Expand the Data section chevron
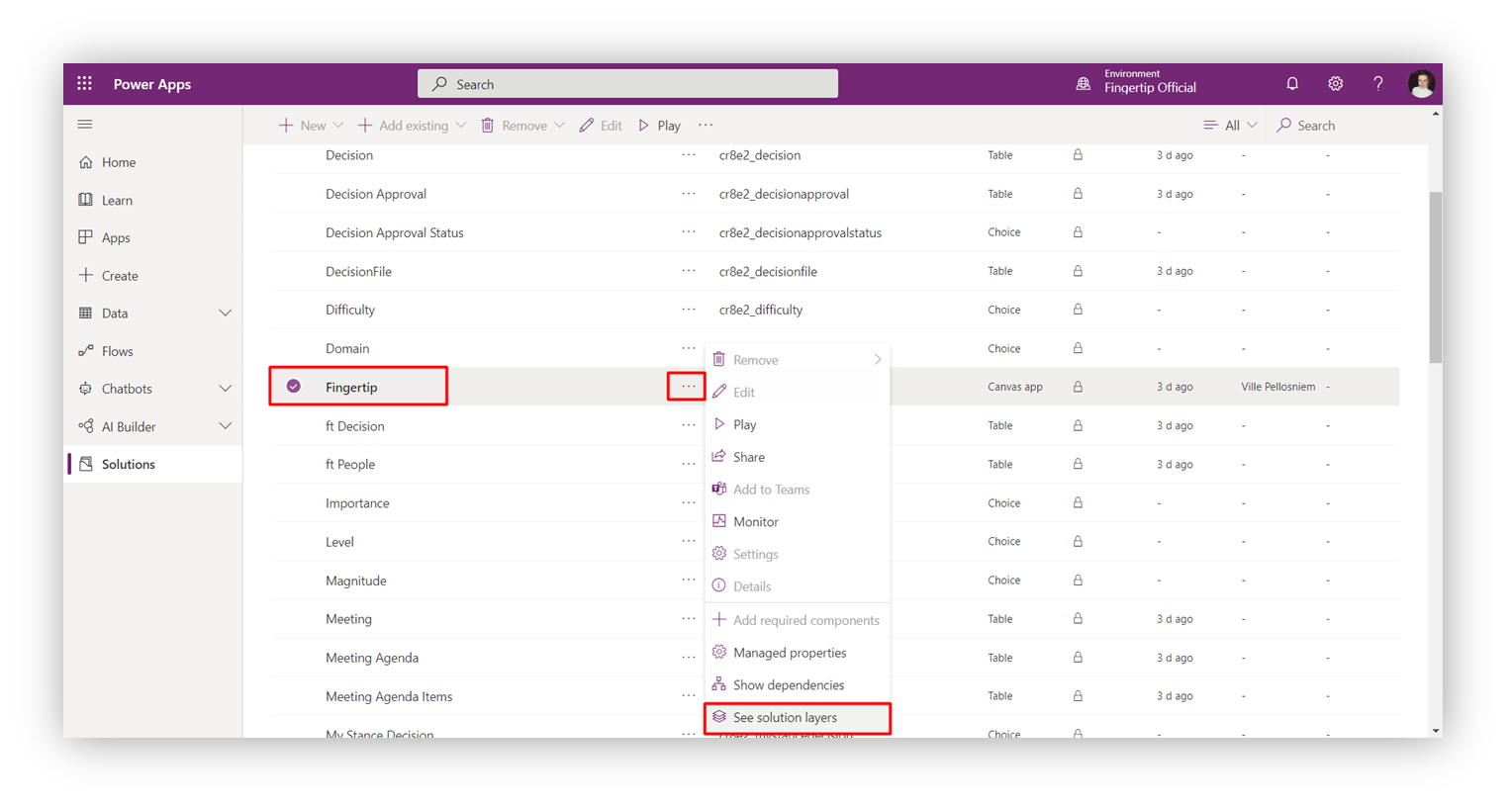1512x807 pixels. (226, 314)
